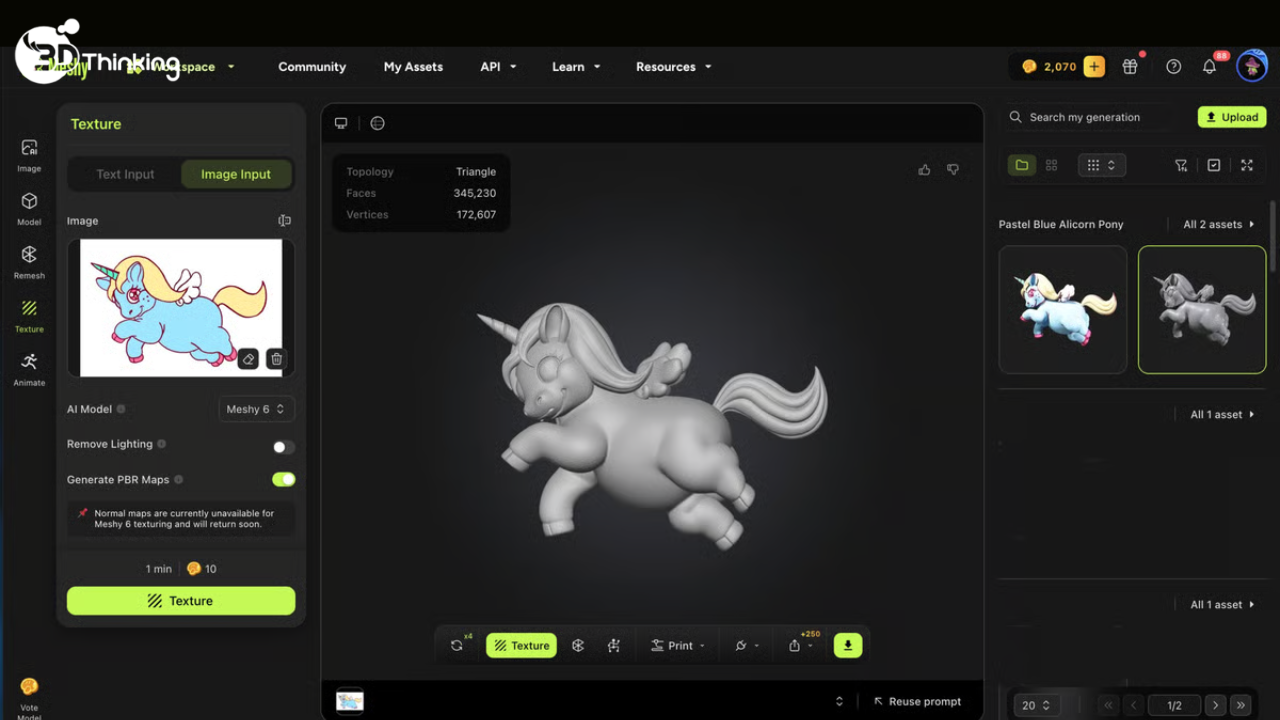Delete the uploaded reference image

[277, 359]
